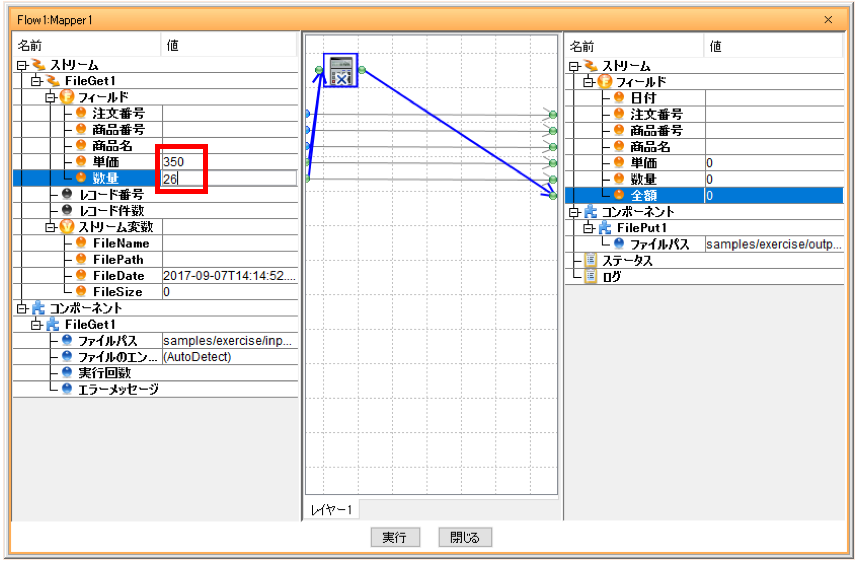Select the right 商品番号 field
Viewport: 856px width, 561px height.
(x=704, y=130)
